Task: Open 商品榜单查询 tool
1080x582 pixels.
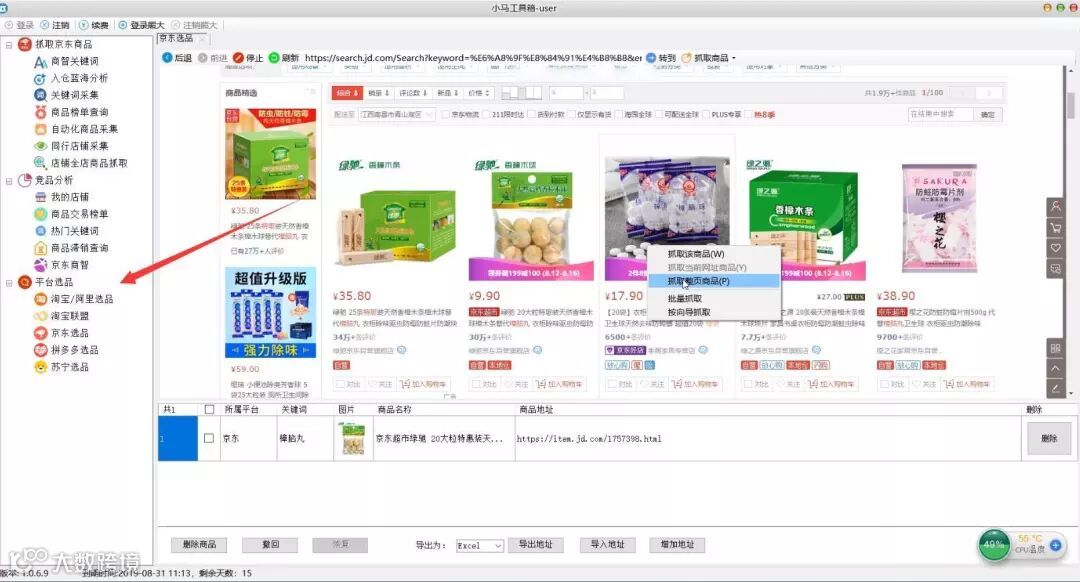Action: click(x=79, y=112)
